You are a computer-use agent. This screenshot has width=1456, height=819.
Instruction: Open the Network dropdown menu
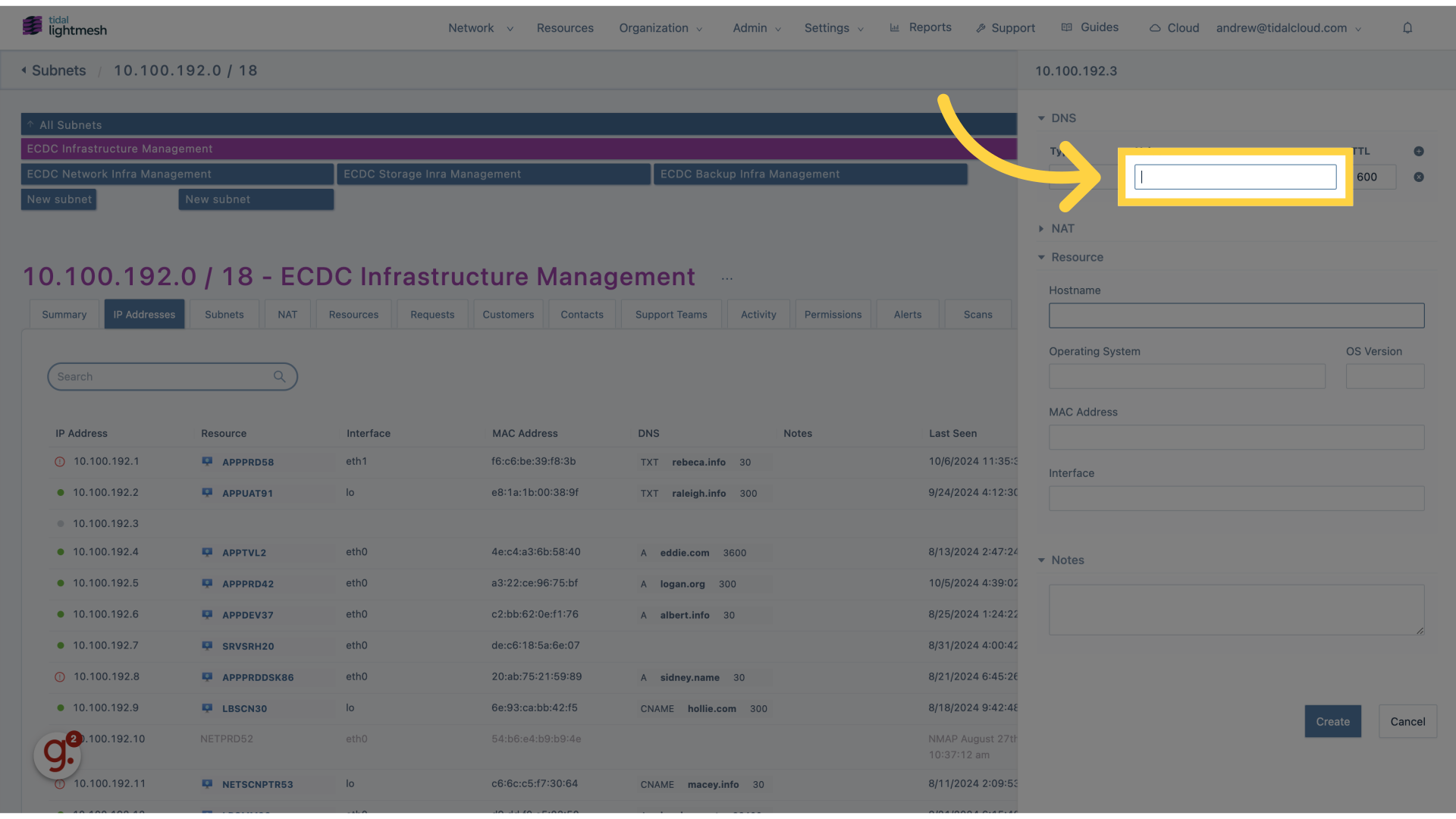(479, 27)
